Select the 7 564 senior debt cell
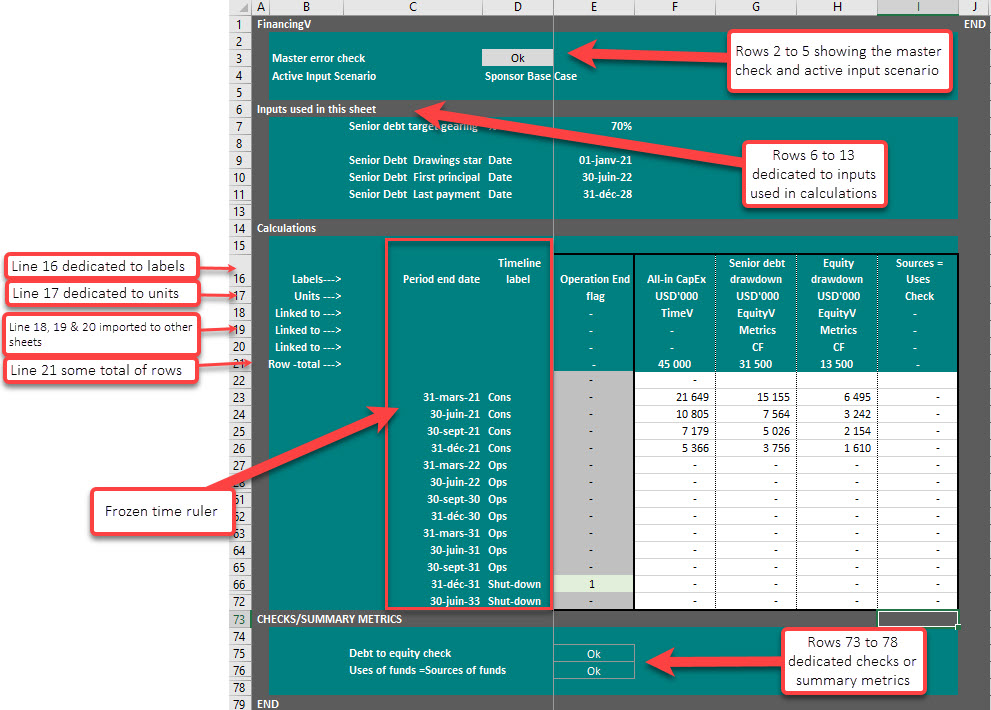This screenshot has width=991, height=710. point(755,415)
